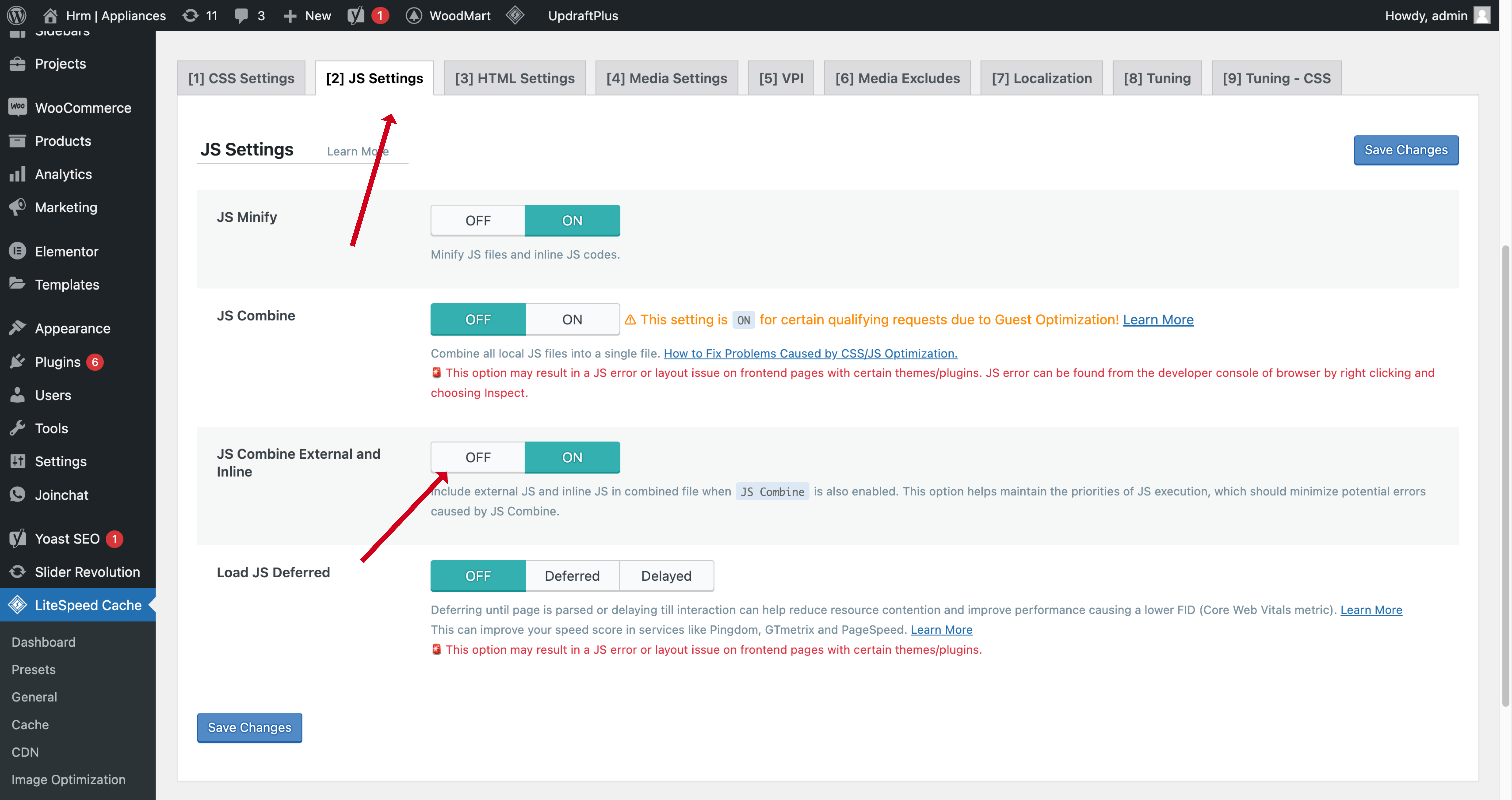Switch JS Combine External and Inline OFF
1512x800 pixels.
pos(478,457)
